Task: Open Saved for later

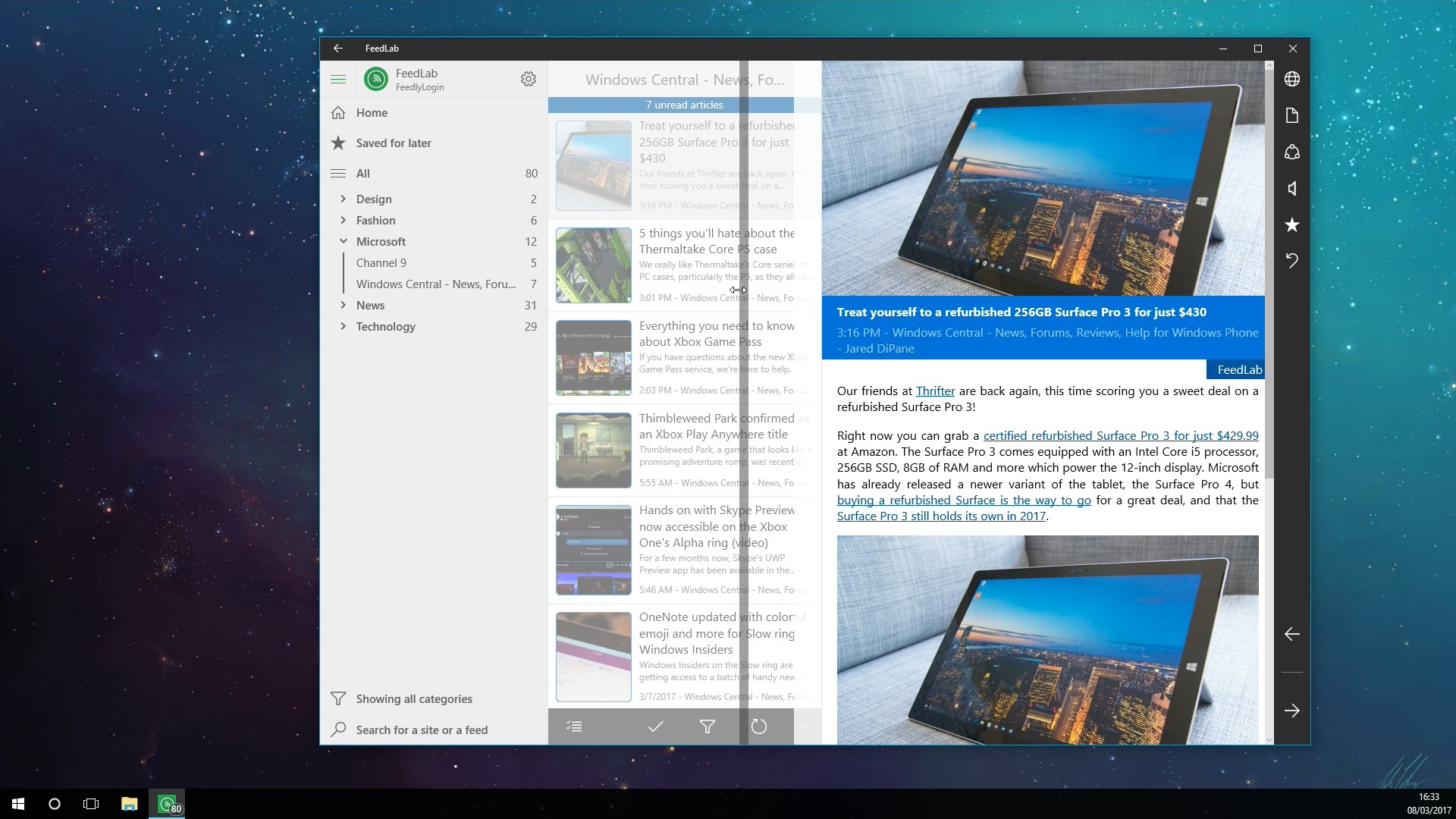Action: [x=393, y=143]
